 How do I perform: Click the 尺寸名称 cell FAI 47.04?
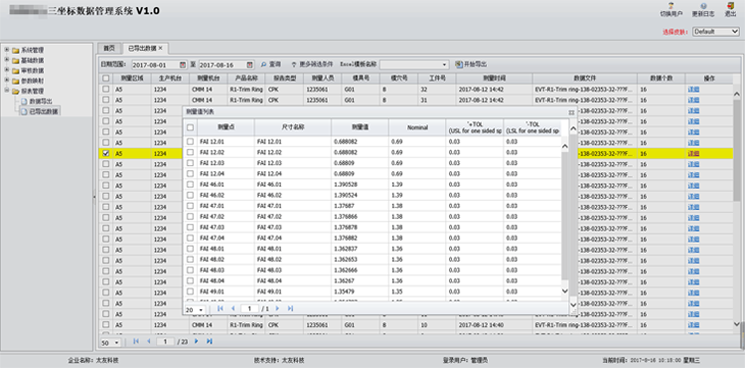click(293, 238)
